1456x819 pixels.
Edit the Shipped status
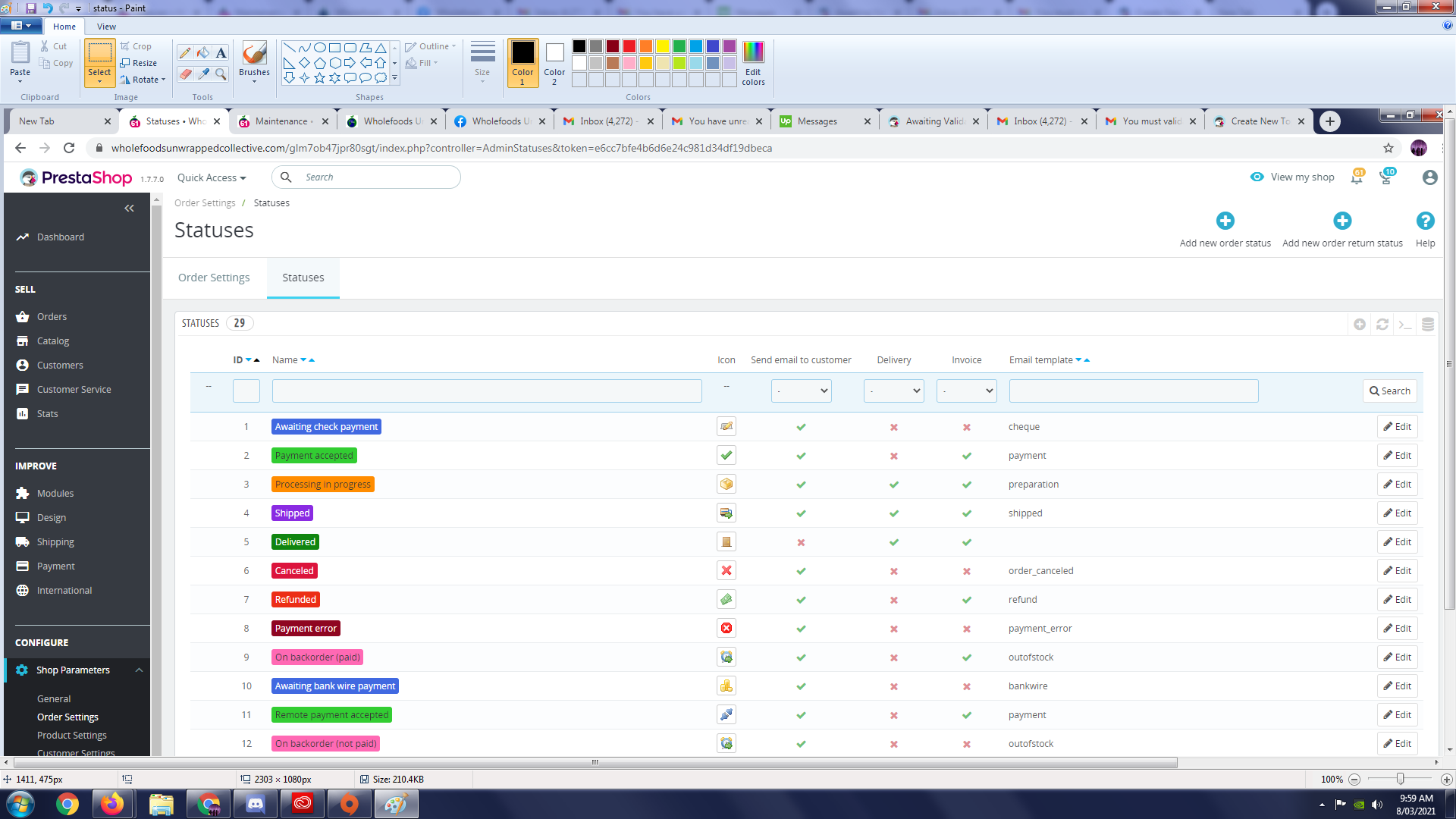click(1397, 513)
